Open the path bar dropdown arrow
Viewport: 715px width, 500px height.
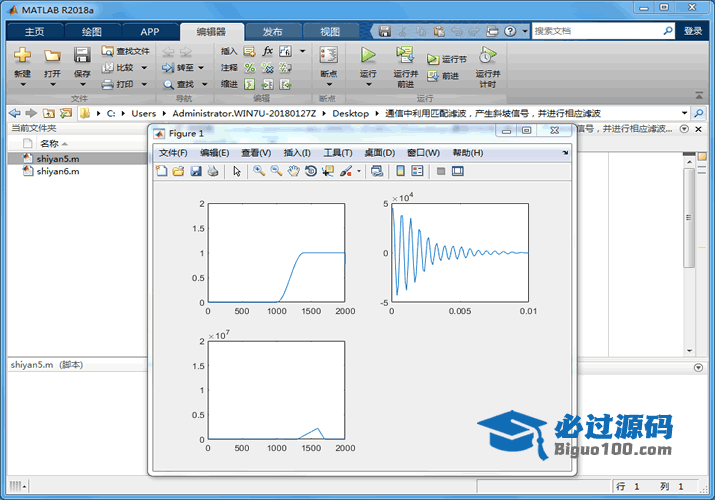tap(684, 113)
